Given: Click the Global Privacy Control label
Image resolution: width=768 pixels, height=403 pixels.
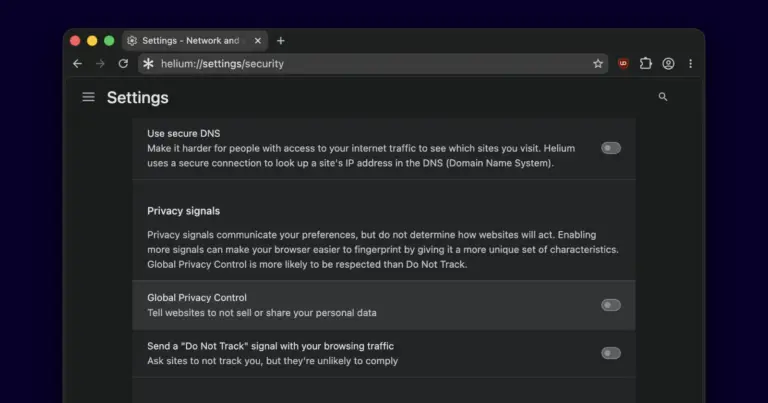Looking at the screenshot, I should (x=196, y=298).
